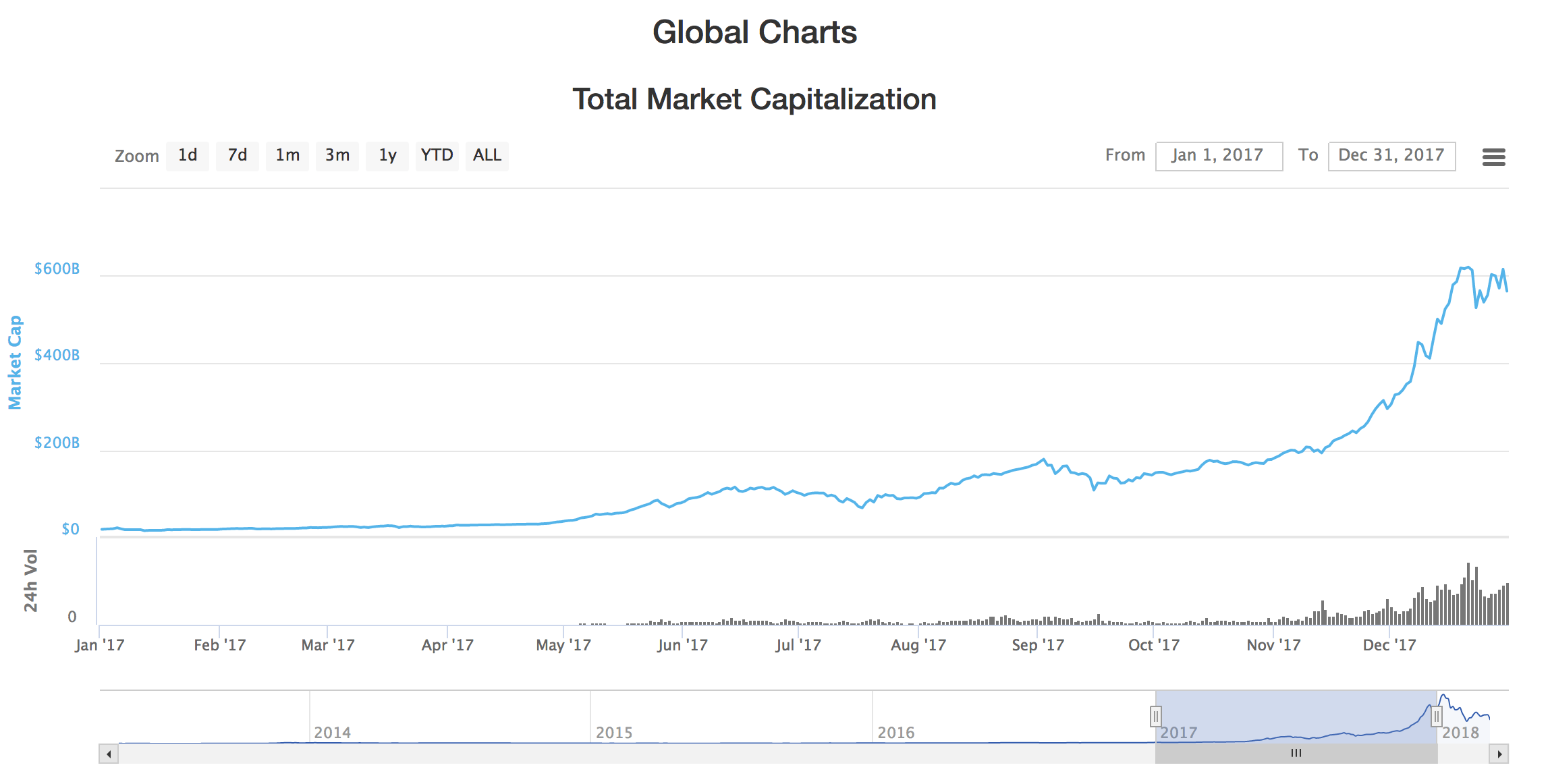1548x784 pixels.
Task: Click the scrollbar track left of thumb
Action: coord(634,754)
